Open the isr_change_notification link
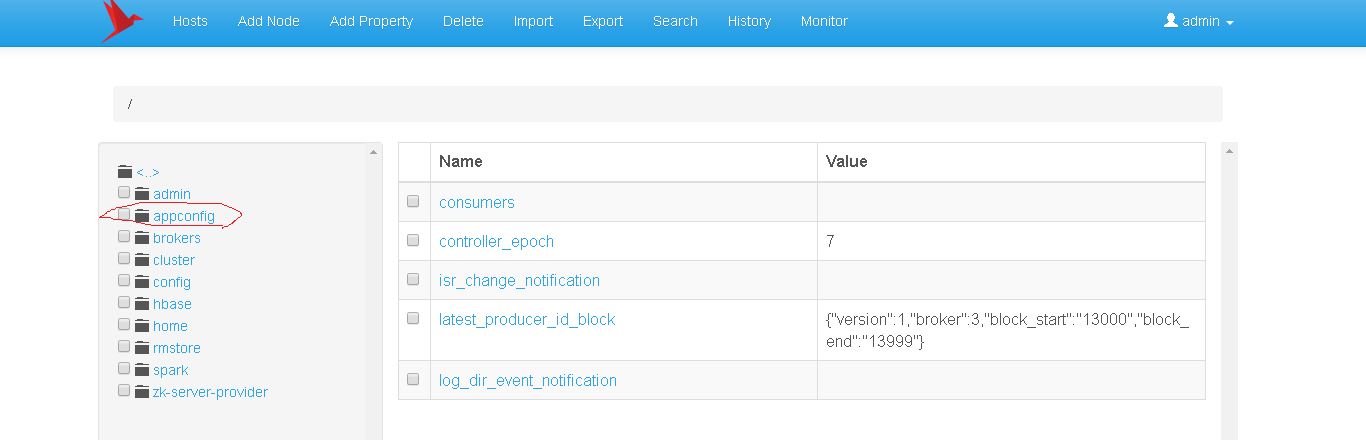Viewport: 1366px width, 440px height. tap(519, 280)
